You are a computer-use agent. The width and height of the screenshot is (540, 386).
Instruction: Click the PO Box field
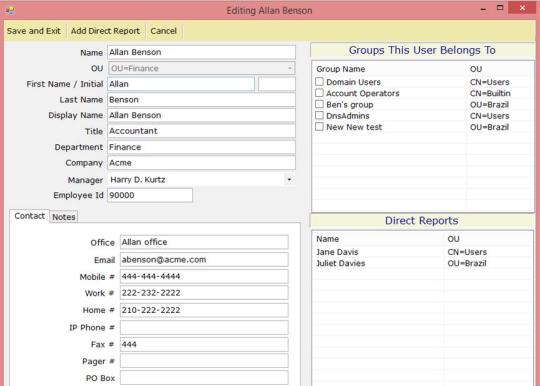[x=204, y=378]
